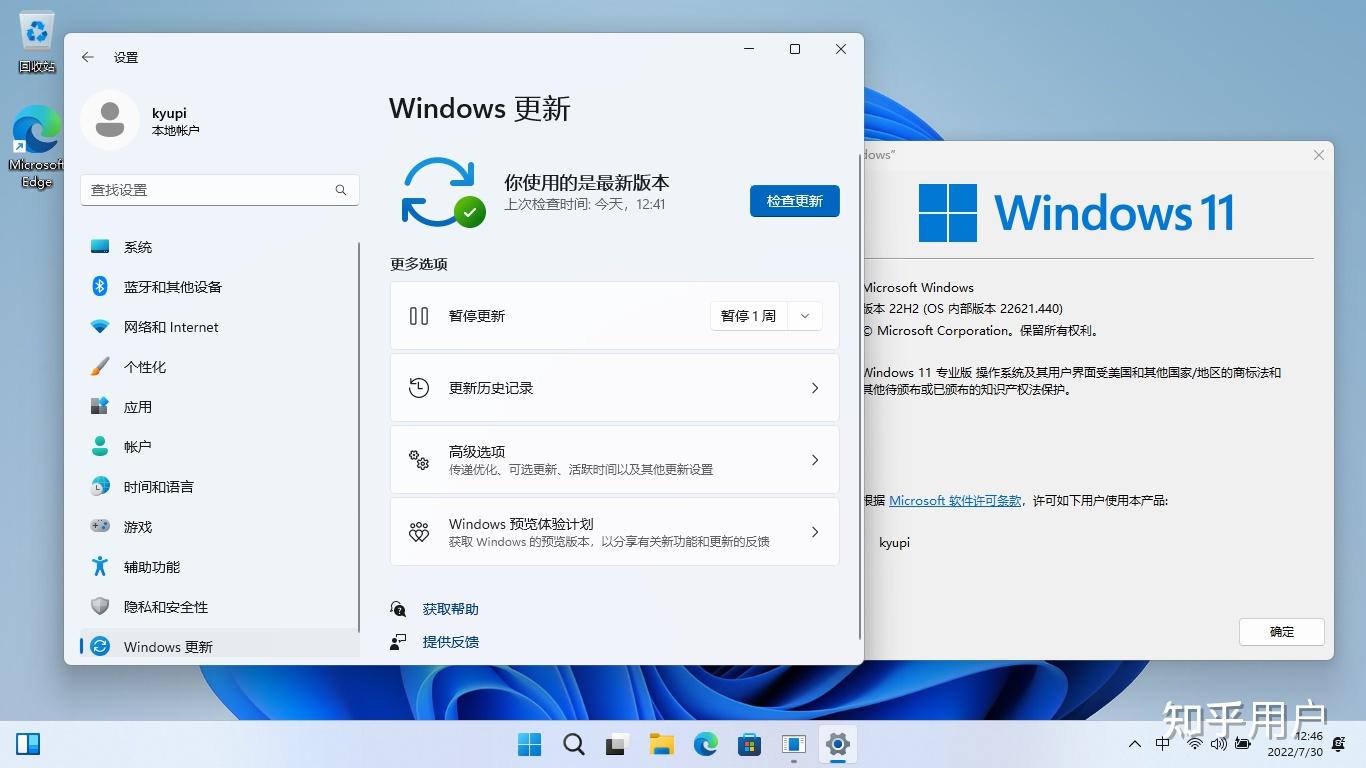Click the 检查更新 button
Viewport: 1366px width, 768px height.
[x=794, y=201]
